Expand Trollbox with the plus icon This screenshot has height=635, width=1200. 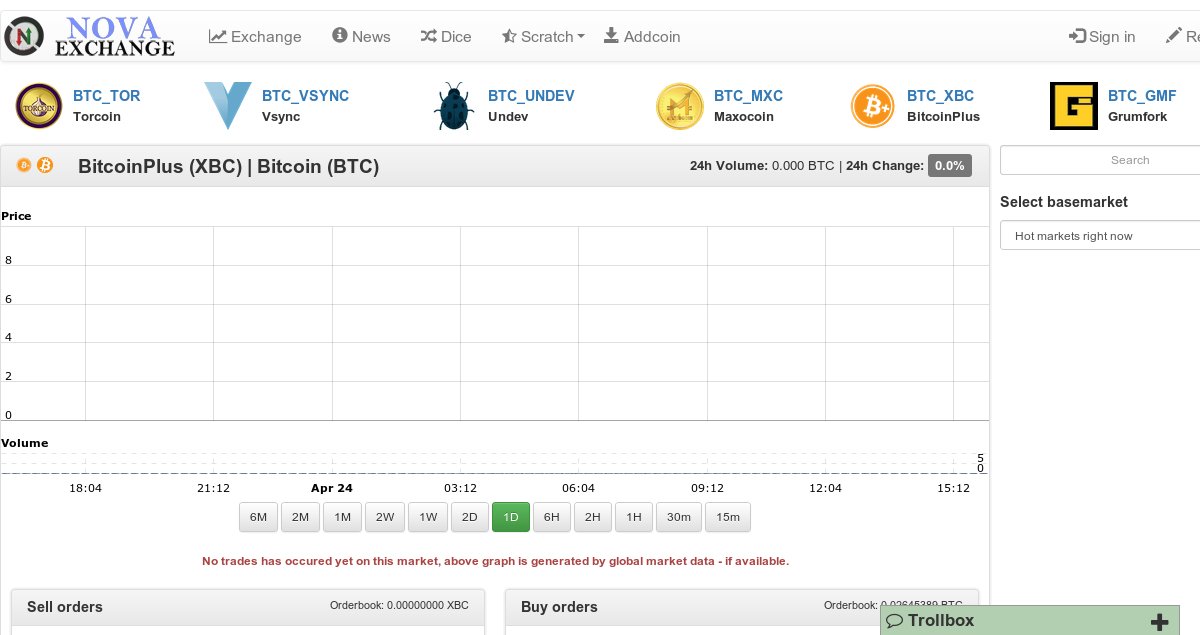tap(1160, 622)
